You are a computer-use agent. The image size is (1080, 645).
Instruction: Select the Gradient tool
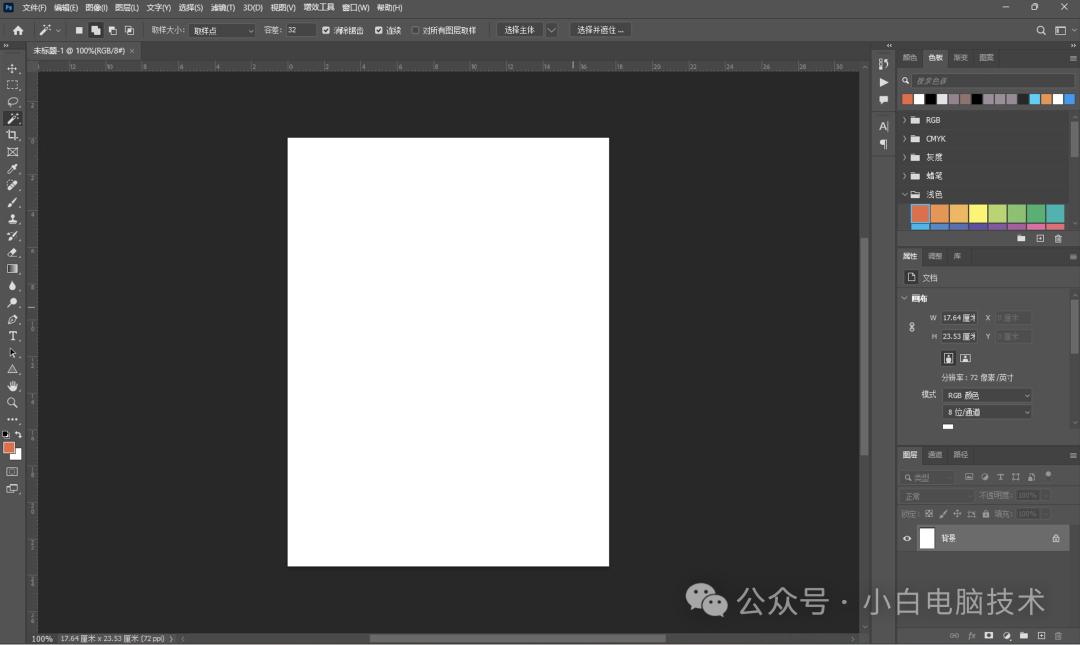point(12,269)
